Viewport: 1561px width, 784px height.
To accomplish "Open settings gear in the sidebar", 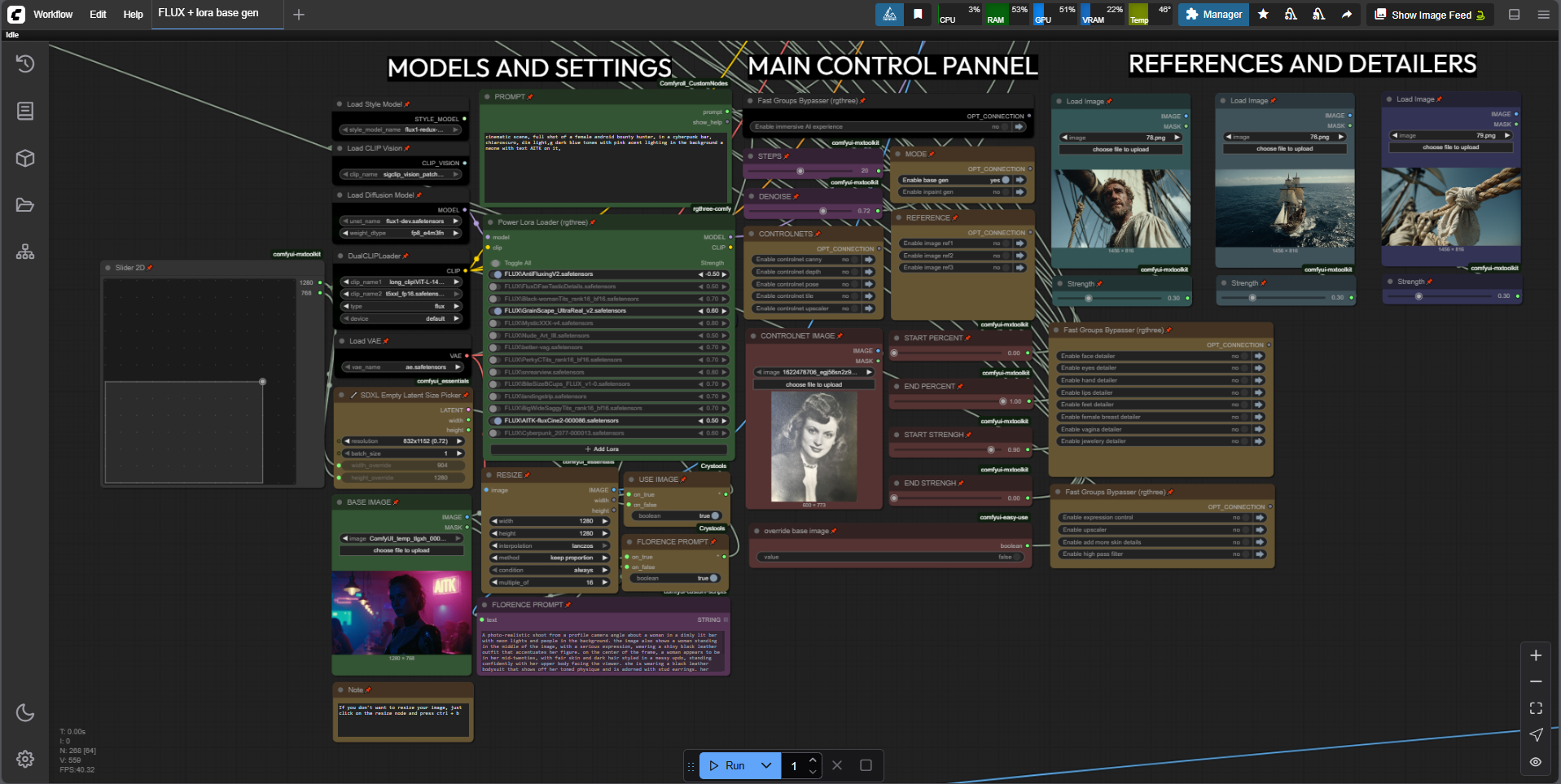I will pyautogui.click(x=25, y=759).
